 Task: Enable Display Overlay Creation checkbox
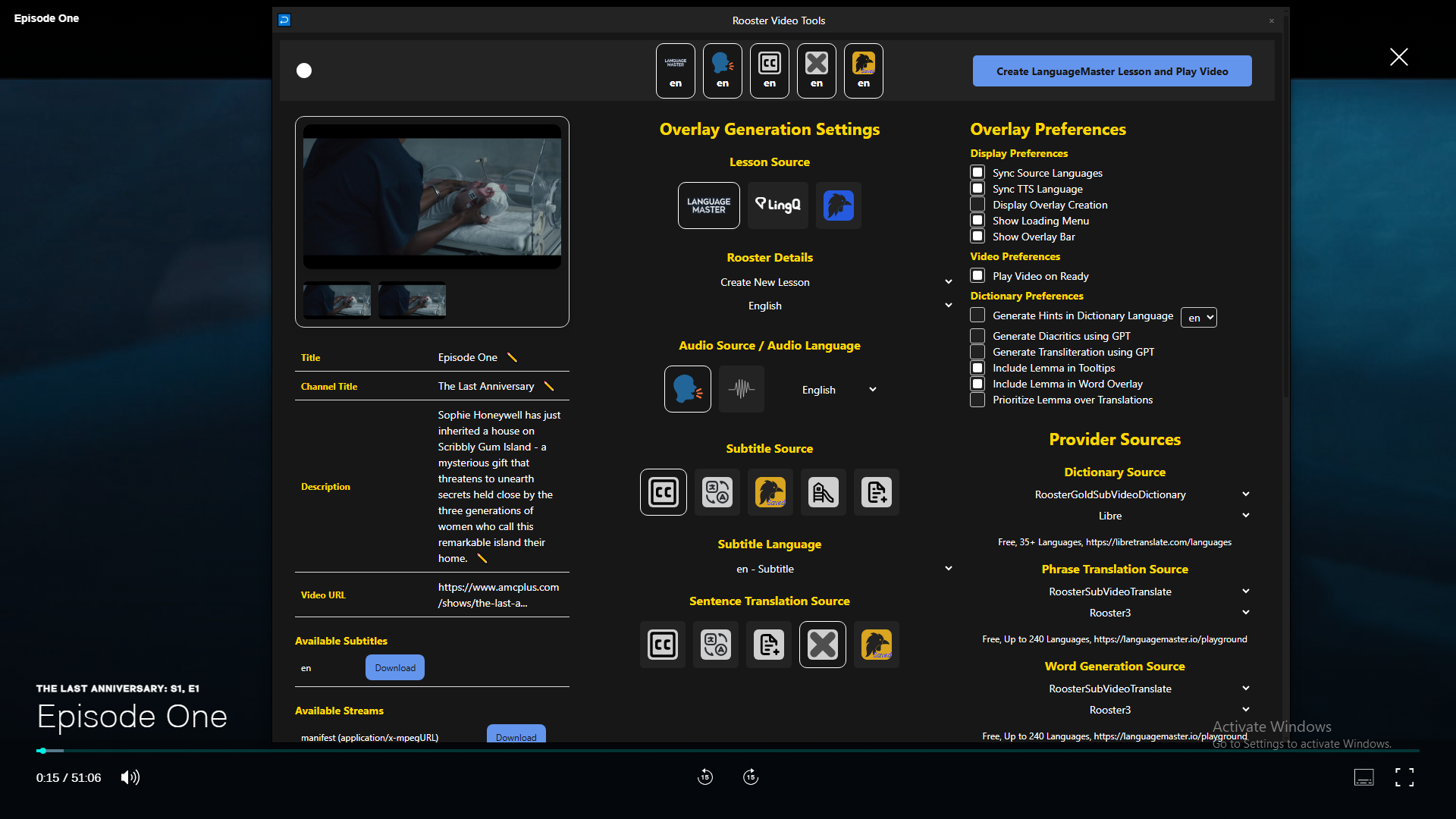(977, 205)
